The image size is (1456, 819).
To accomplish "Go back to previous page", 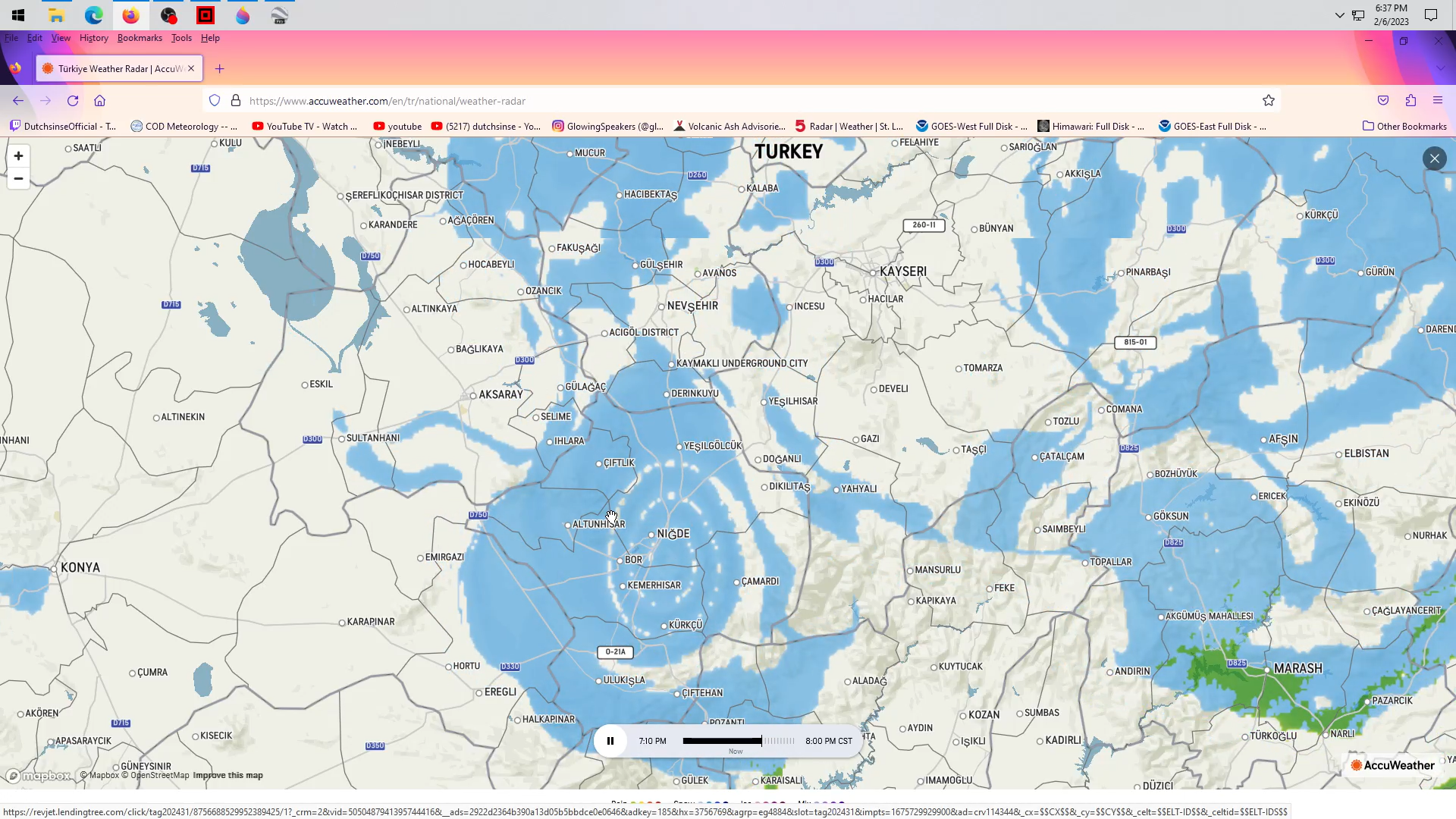I will pos(18,101).
